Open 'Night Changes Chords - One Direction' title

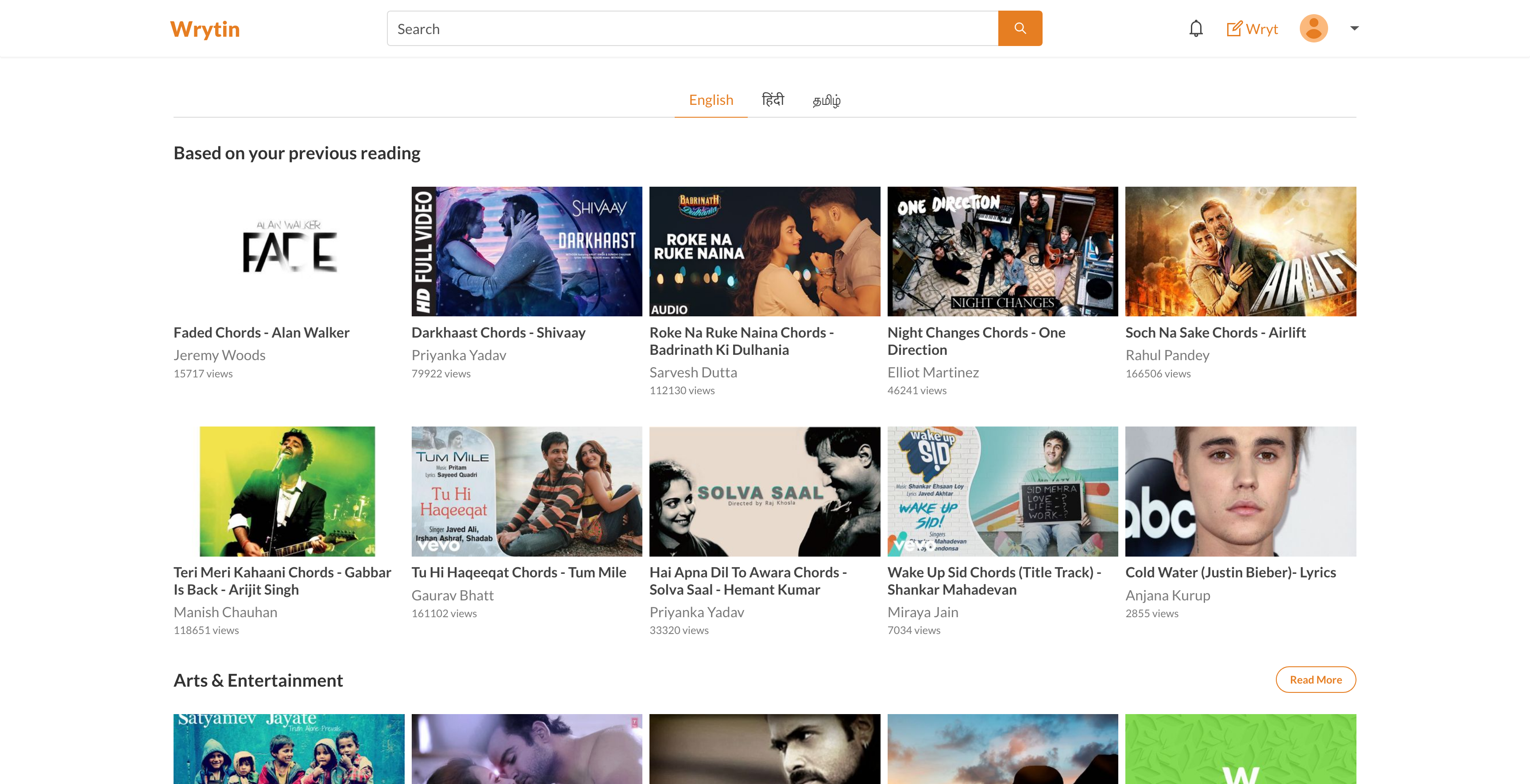(x=977, y=341)
